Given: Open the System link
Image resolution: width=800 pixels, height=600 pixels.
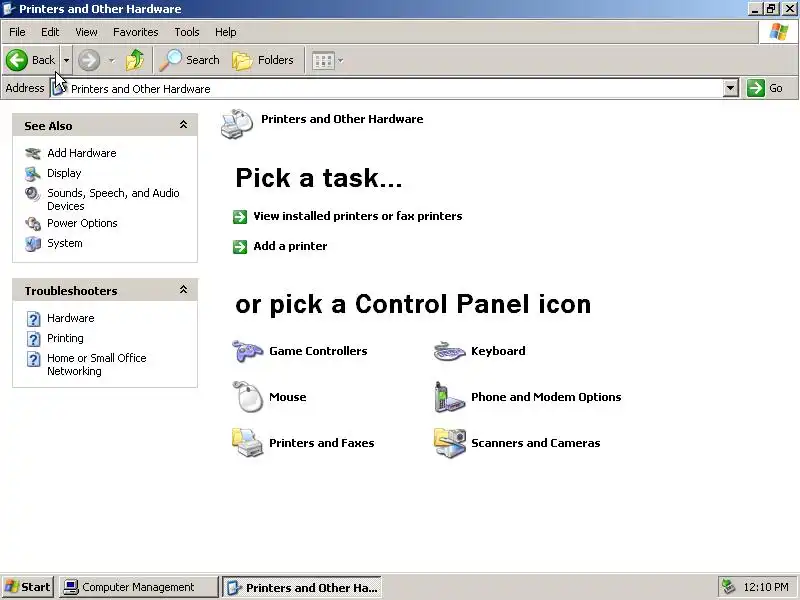Looking at the screenshot, I should tap(65, 243).
